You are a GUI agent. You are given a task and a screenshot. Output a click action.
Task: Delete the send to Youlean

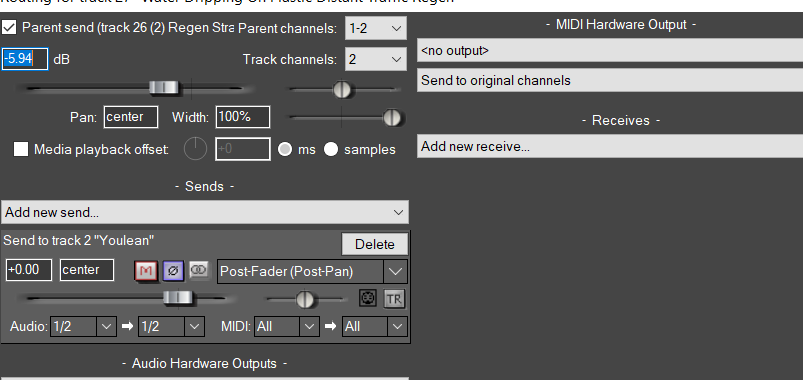[375, 244]
